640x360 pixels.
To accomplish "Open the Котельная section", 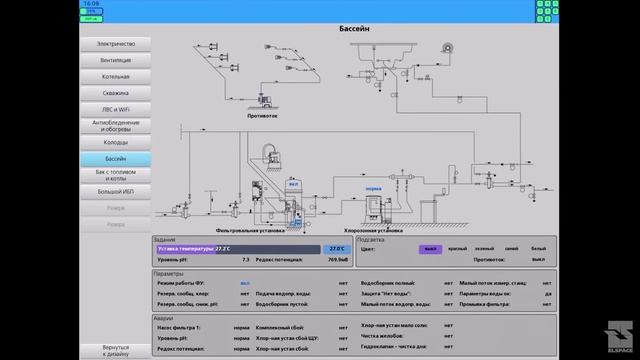I will coord(116,77).
